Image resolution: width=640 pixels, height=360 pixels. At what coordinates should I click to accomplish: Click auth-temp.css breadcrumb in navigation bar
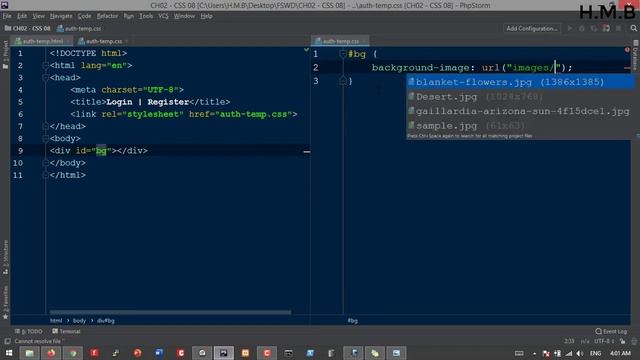(79, 29)
